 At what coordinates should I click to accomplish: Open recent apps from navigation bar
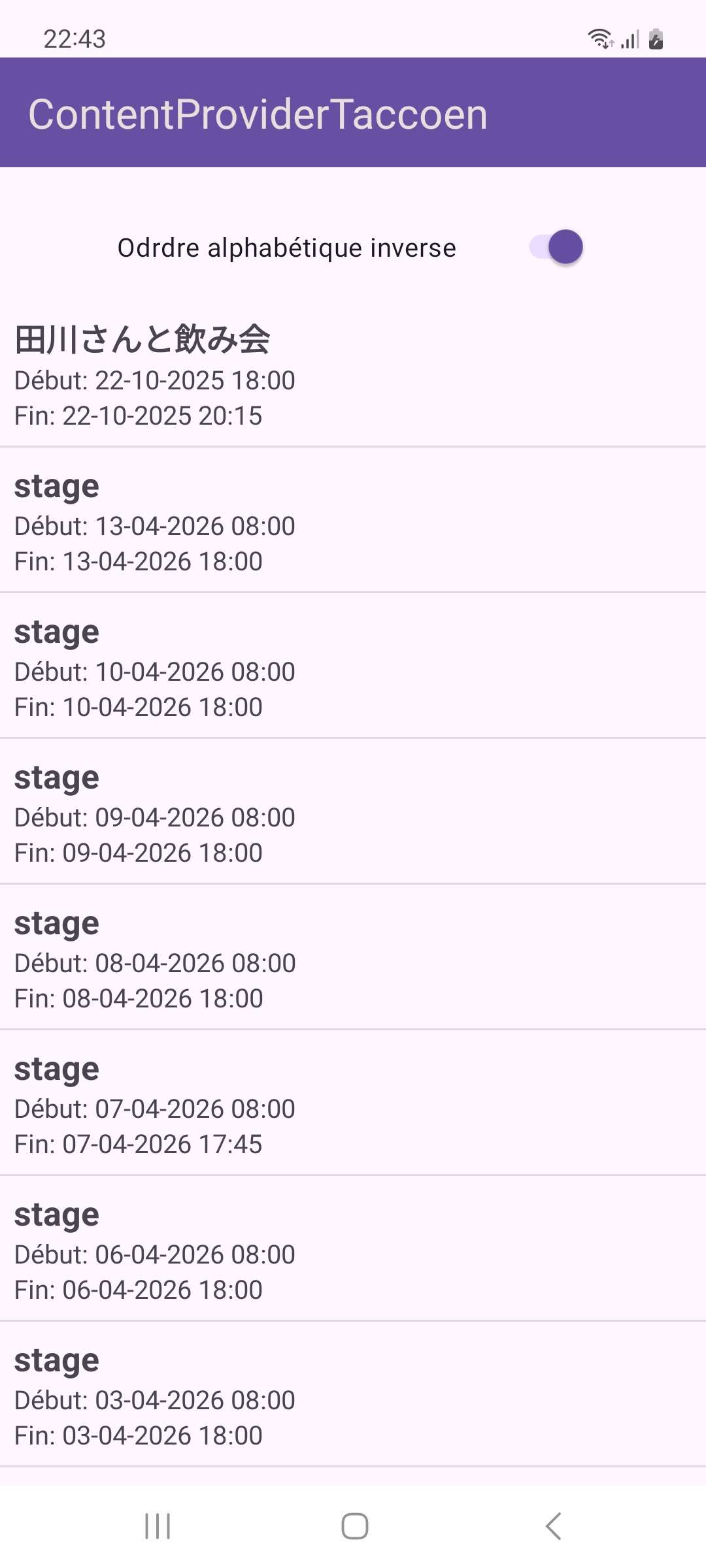[158, 1526]
